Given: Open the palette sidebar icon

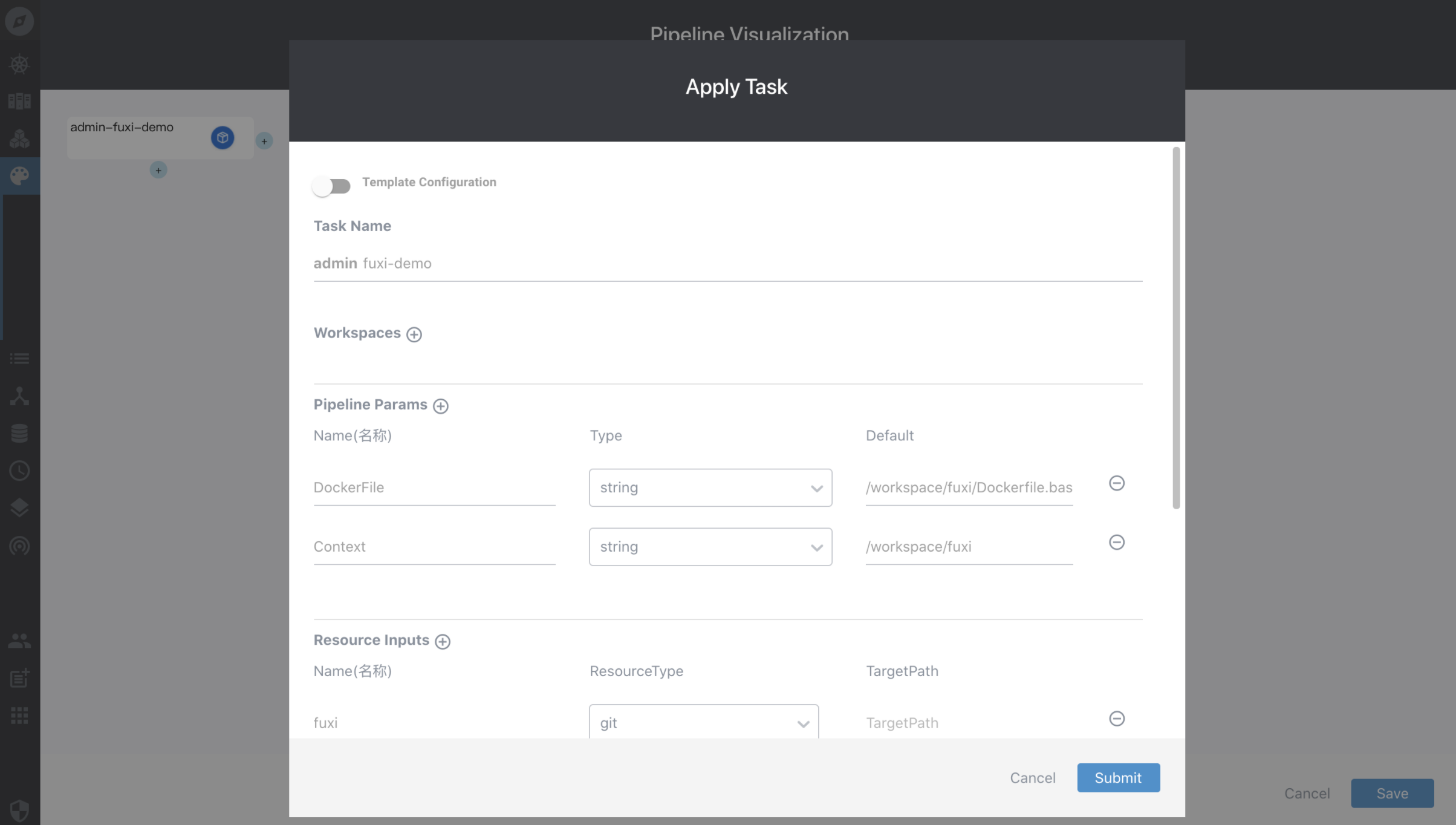Looking at the screenshot, I should 19,176.
